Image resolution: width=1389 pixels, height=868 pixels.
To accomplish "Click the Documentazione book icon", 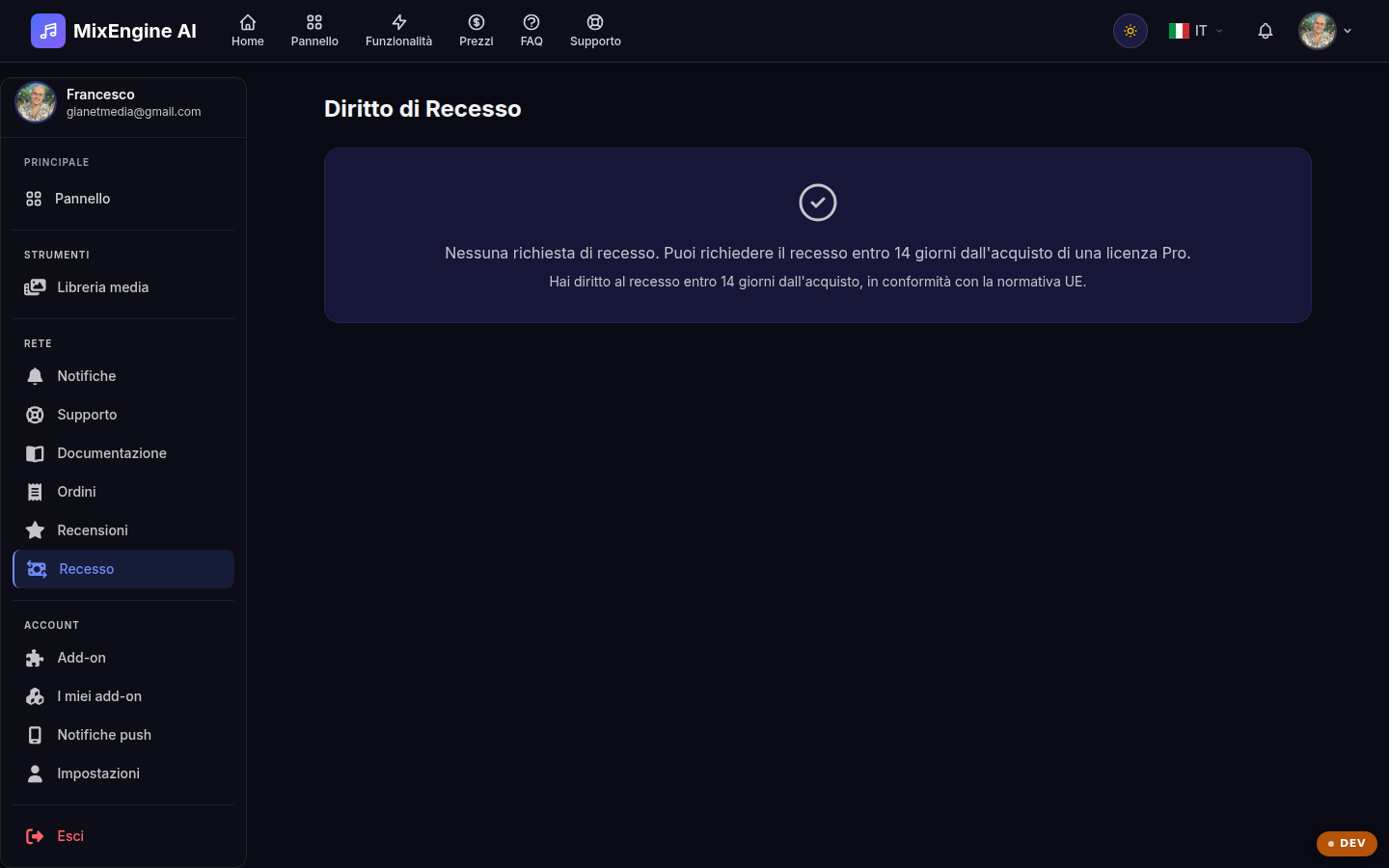I will 35,453.
